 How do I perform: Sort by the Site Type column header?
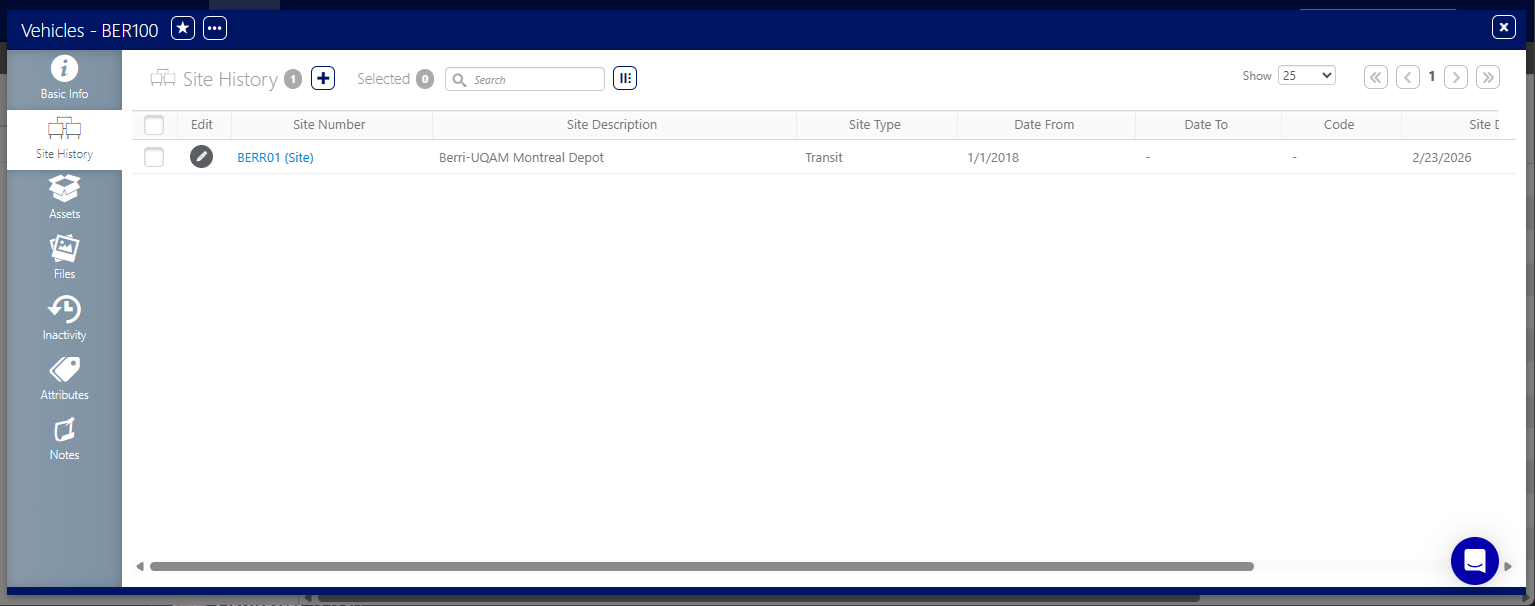click(875, 125)
